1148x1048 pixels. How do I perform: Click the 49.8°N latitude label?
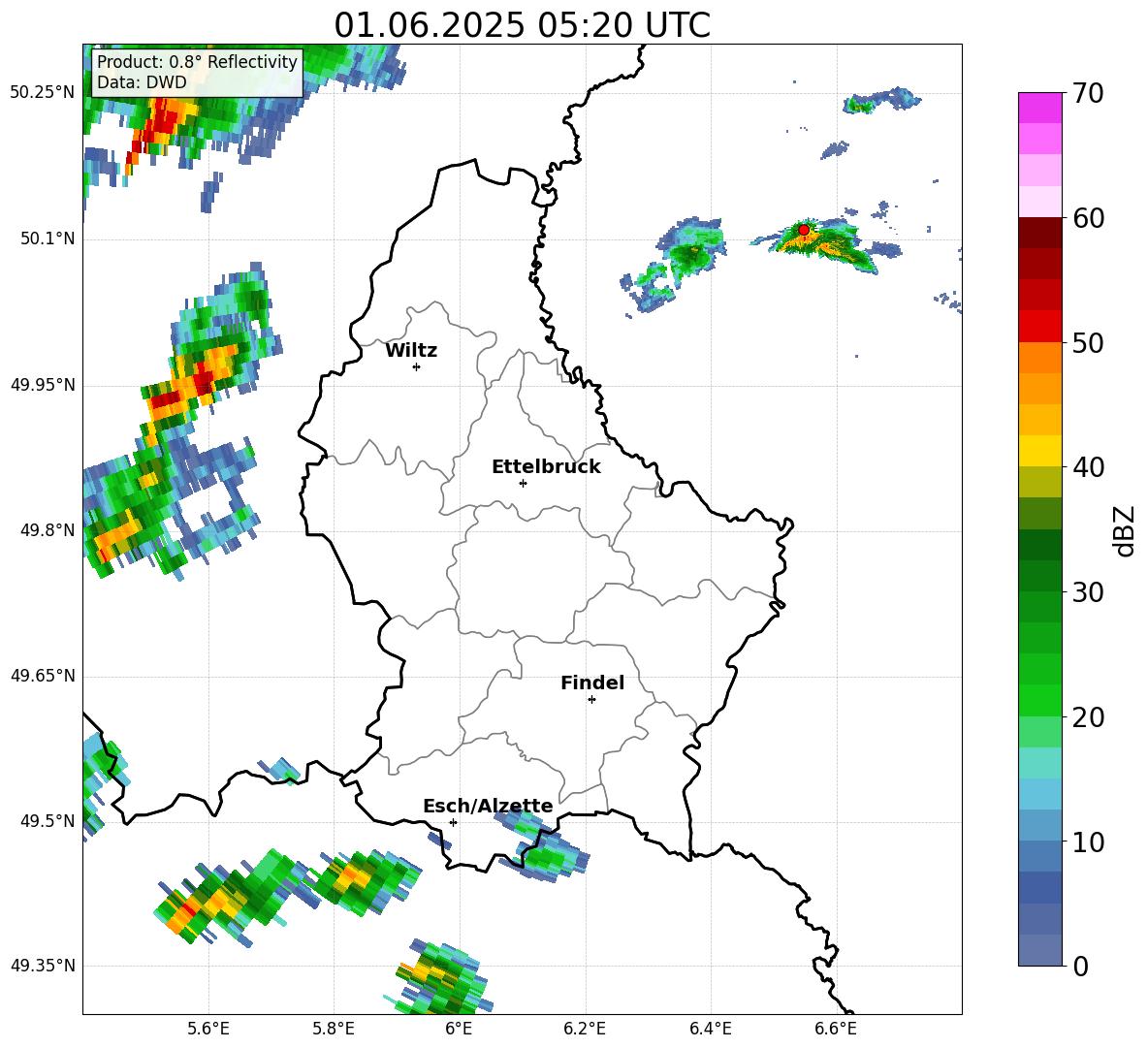pyautogui.click(x=48, y=530)
